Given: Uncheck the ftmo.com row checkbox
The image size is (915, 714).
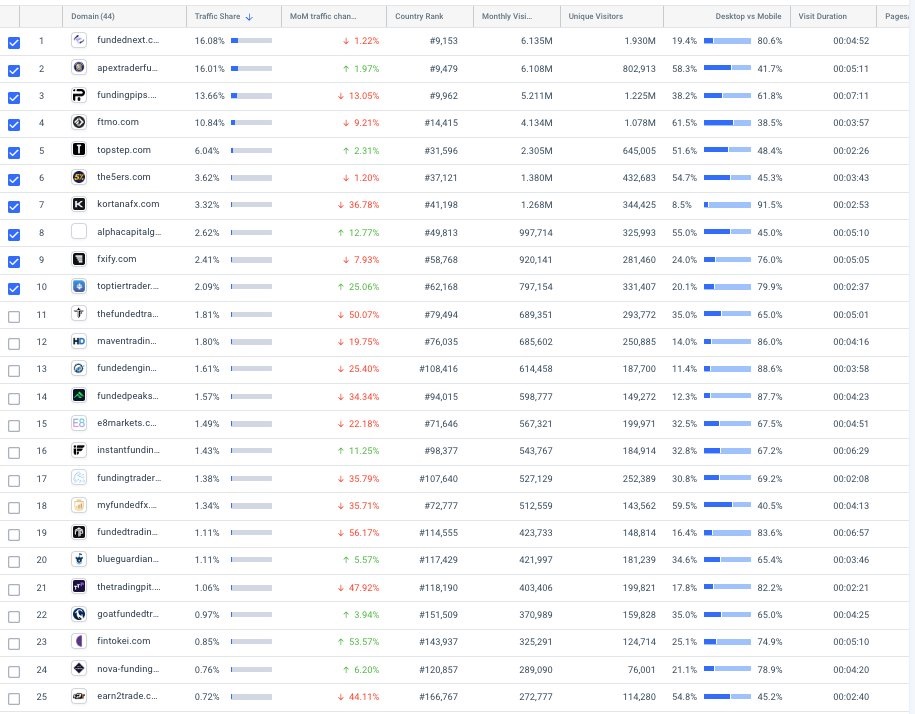Looking at the screenshot, I should 14,125.
